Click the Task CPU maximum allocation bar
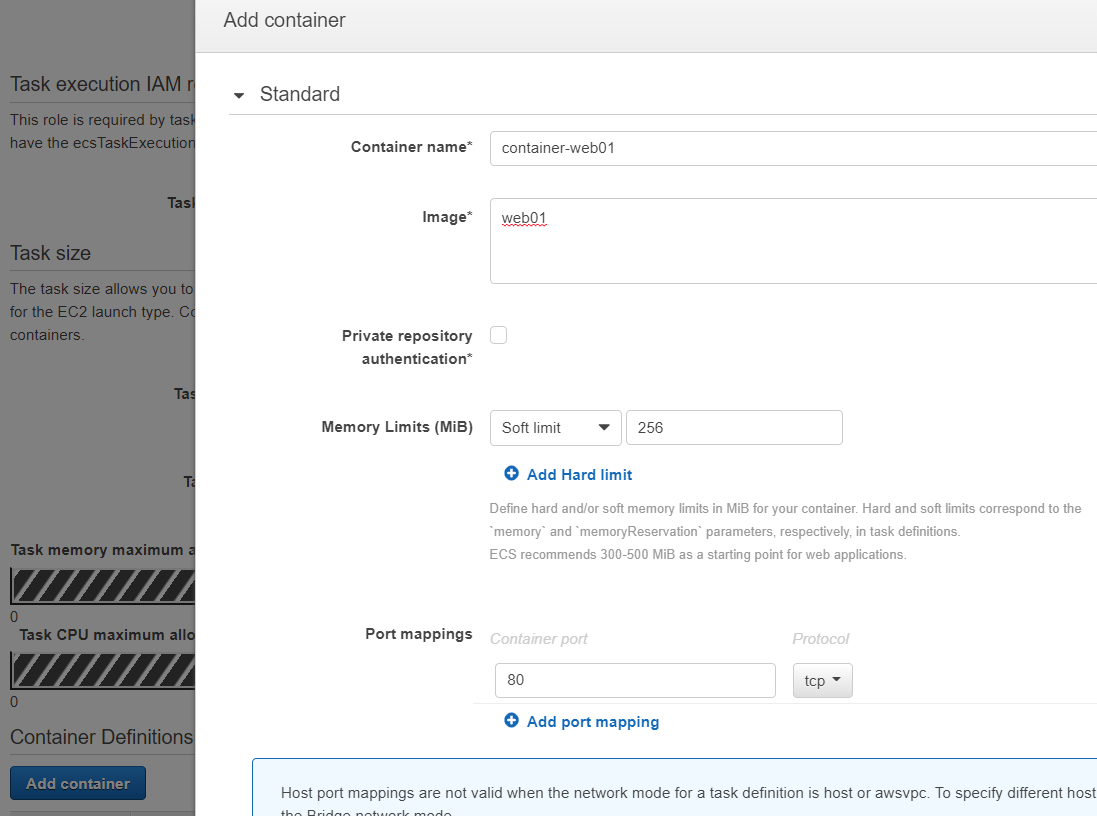Viewport: 1097px width, 816px height. click(x=102, y=669)
